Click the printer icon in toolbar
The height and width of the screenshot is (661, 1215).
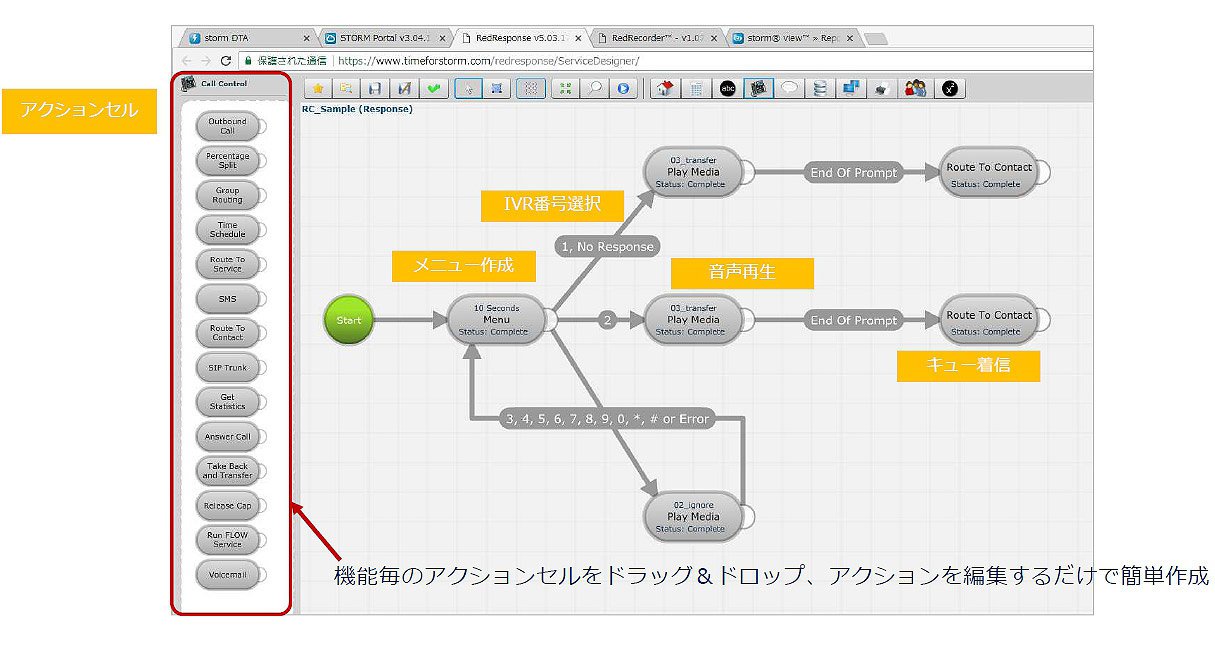[x=882, y=88]
